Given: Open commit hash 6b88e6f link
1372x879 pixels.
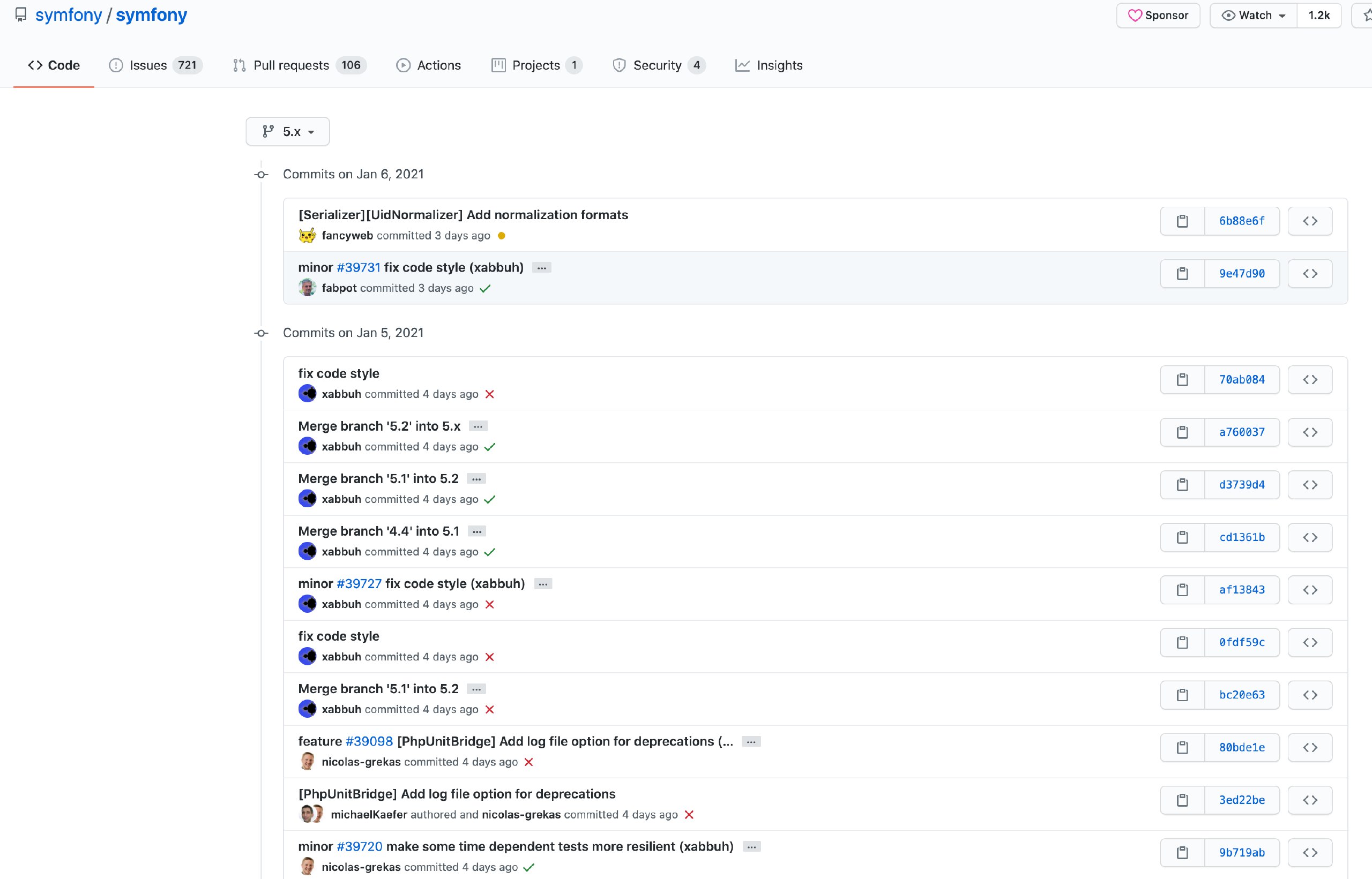Looking at the screenshot, I should (1242, 221).
